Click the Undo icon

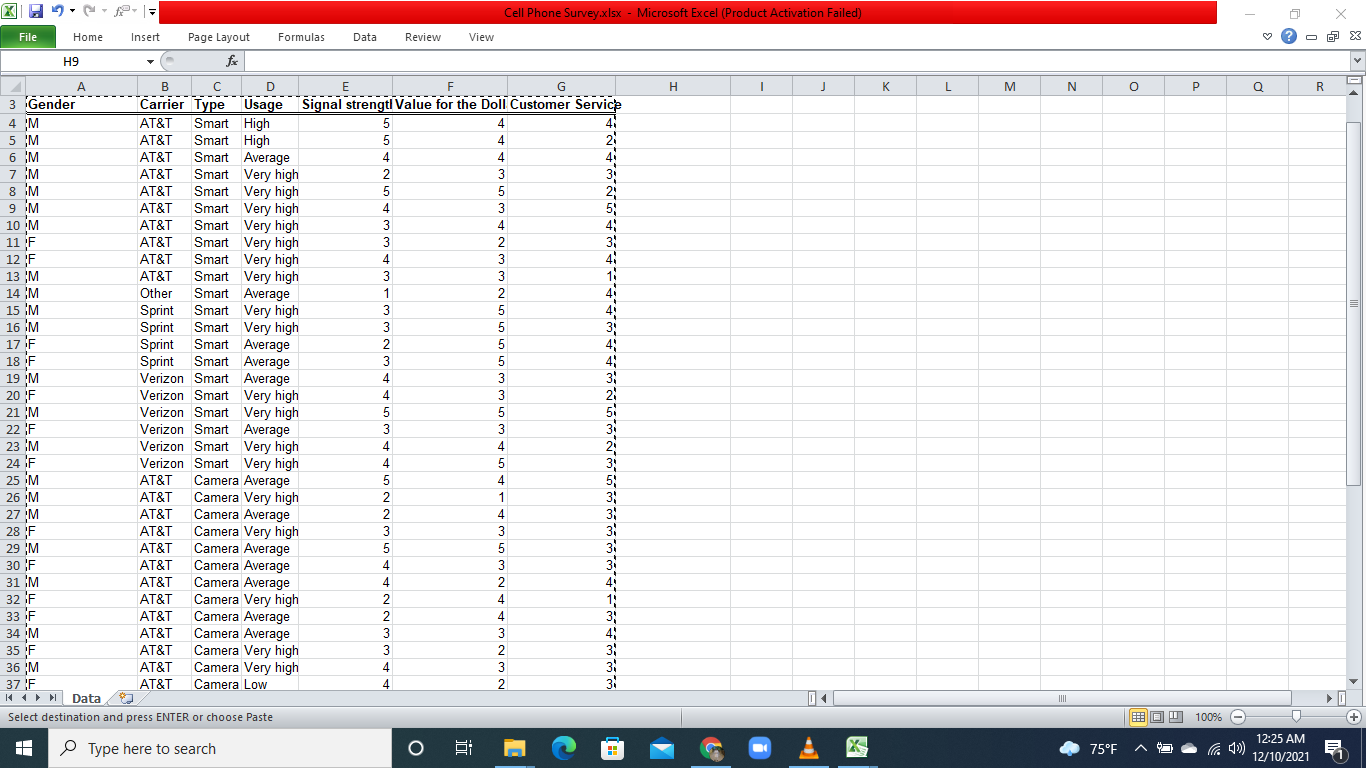click(57, 11)
